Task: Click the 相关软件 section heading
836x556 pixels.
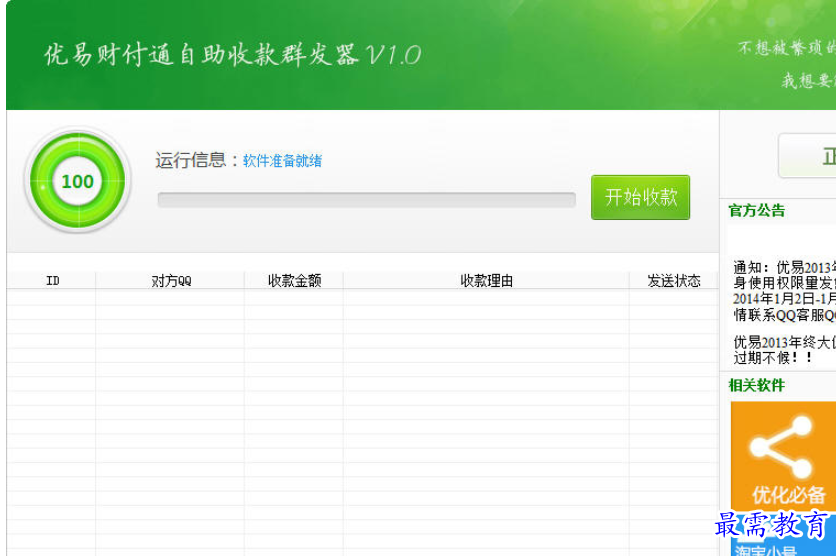Action: coord(757,385)
